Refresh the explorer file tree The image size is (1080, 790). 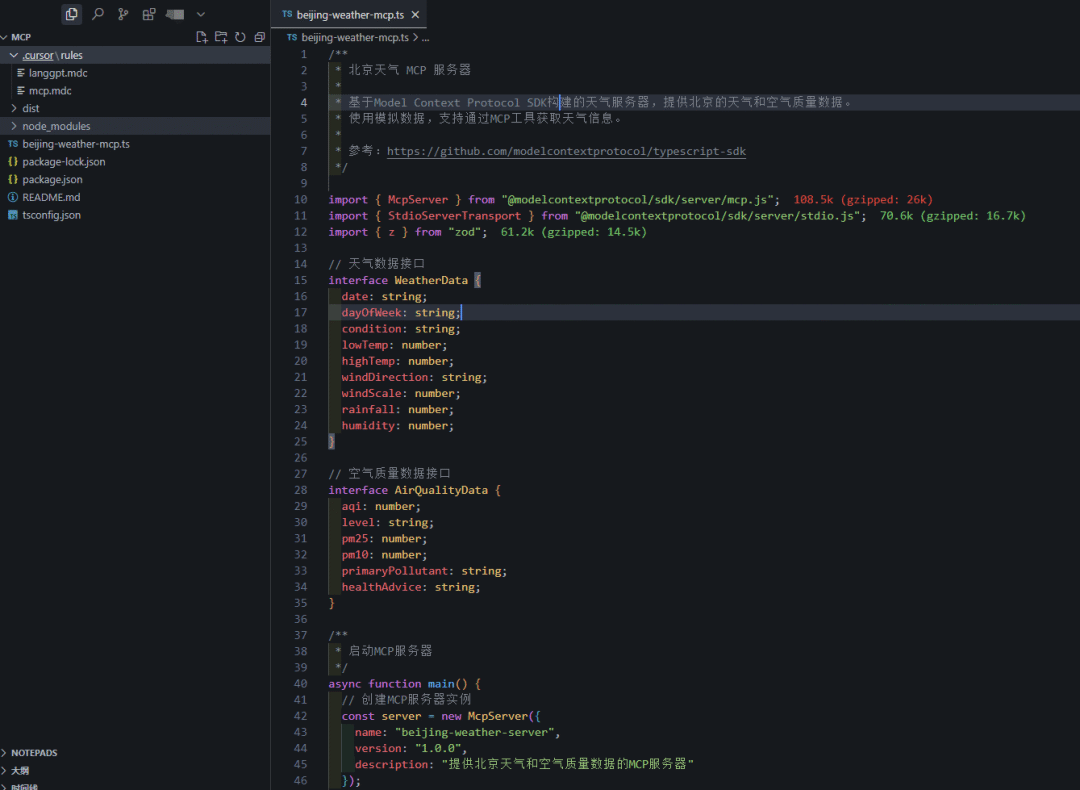coord(240,37)
